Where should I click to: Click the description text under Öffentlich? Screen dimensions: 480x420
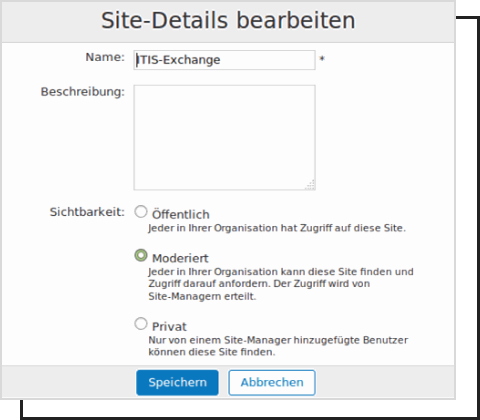tap(277, 228)
